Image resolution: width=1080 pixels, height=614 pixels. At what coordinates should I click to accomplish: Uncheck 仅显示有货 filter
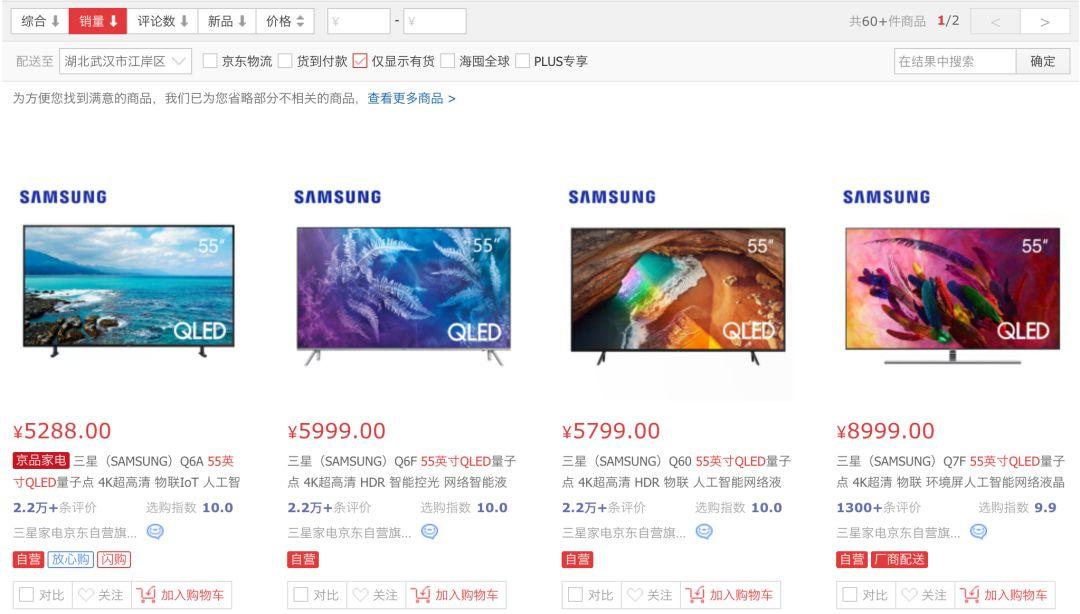[x=360, y=61]
